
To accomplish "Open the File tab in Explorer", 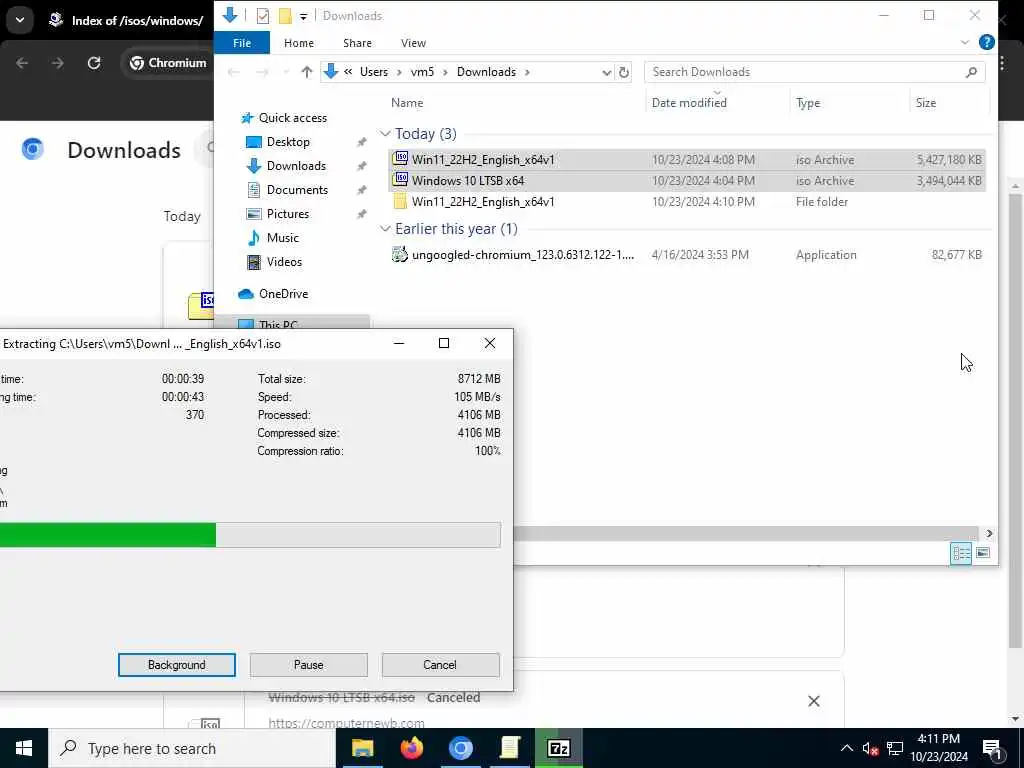I will coord(242,43).
